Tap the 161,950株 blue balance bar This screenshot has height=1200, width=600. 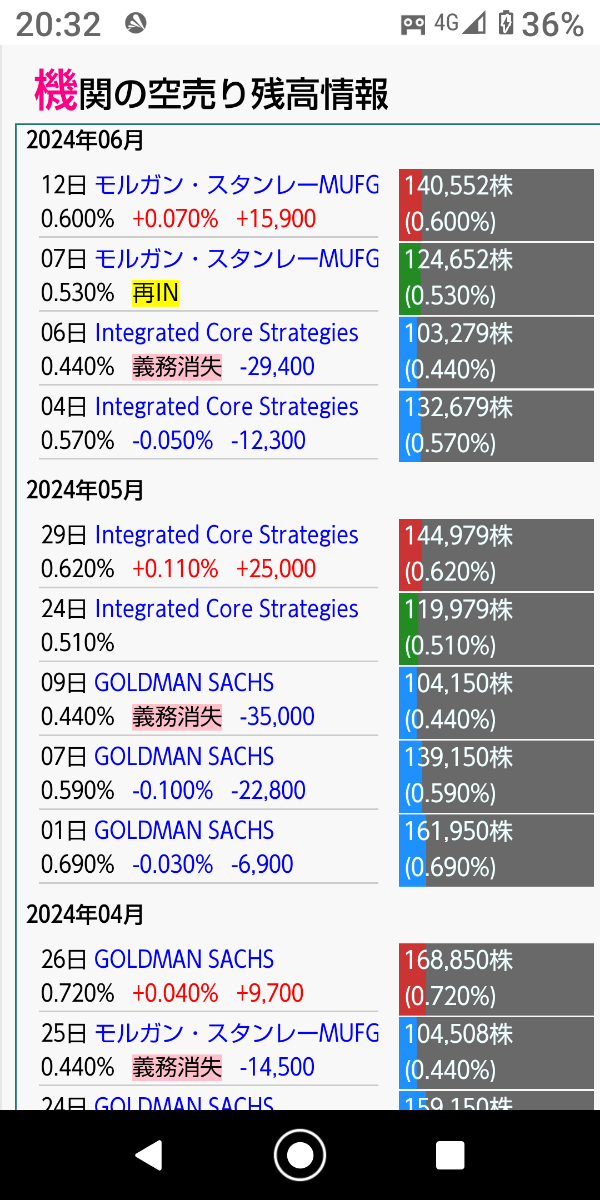point(496,849)
